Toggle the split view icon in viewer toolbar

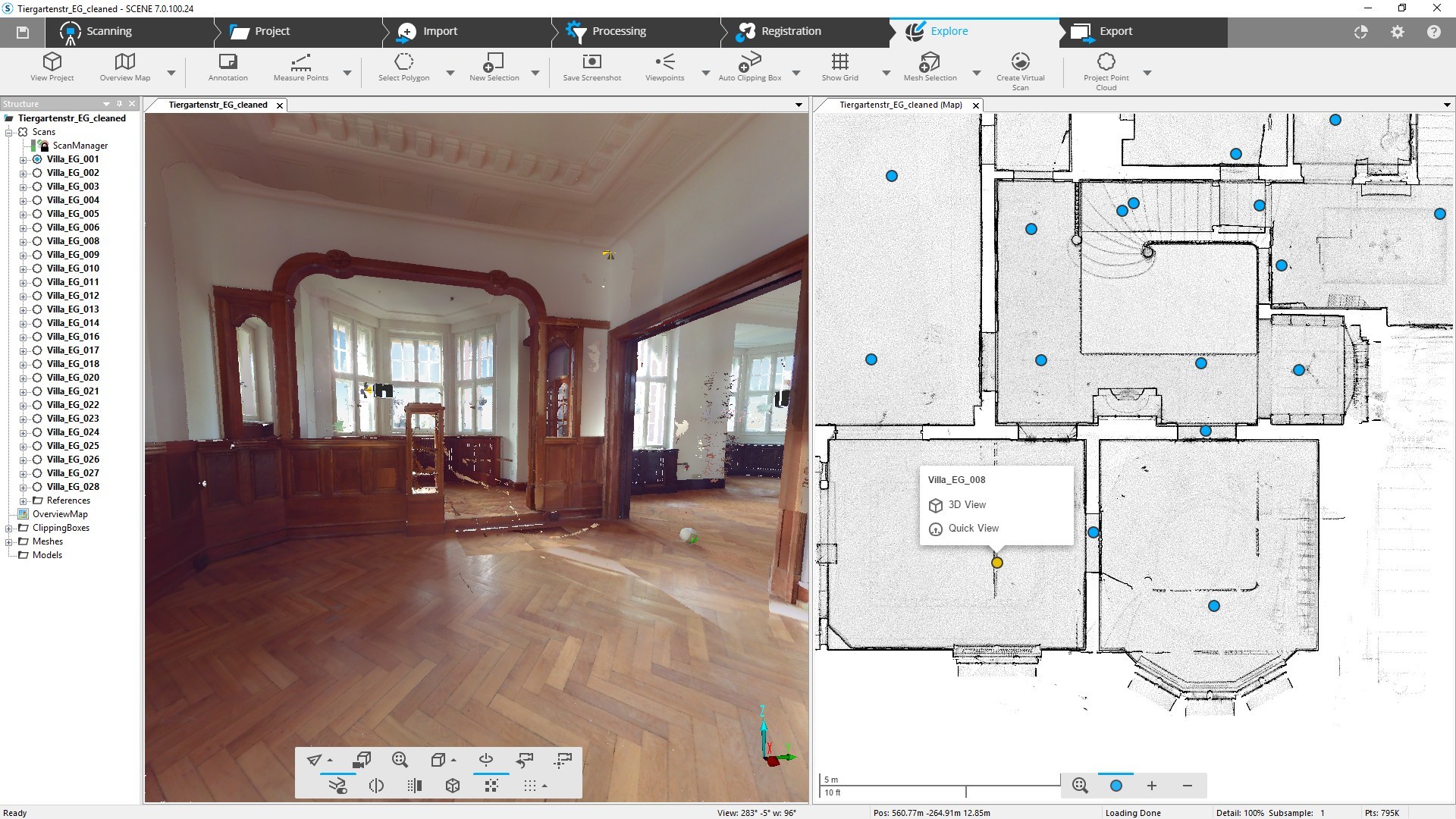tap(377, 786)
